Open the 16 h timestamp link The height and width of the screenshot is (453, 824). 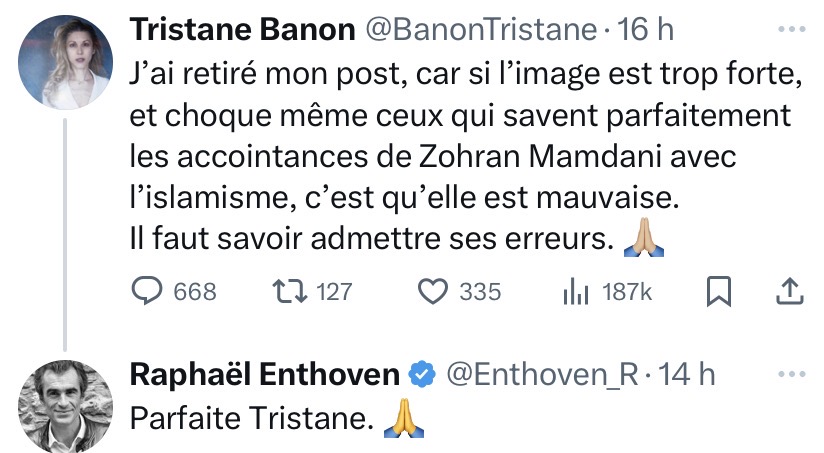point(646,30)
